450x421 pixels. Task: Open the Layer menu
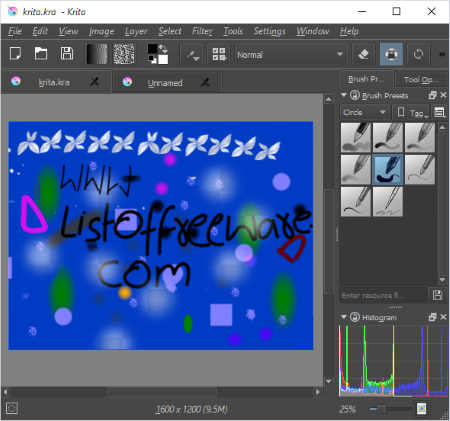coord(136,31)
